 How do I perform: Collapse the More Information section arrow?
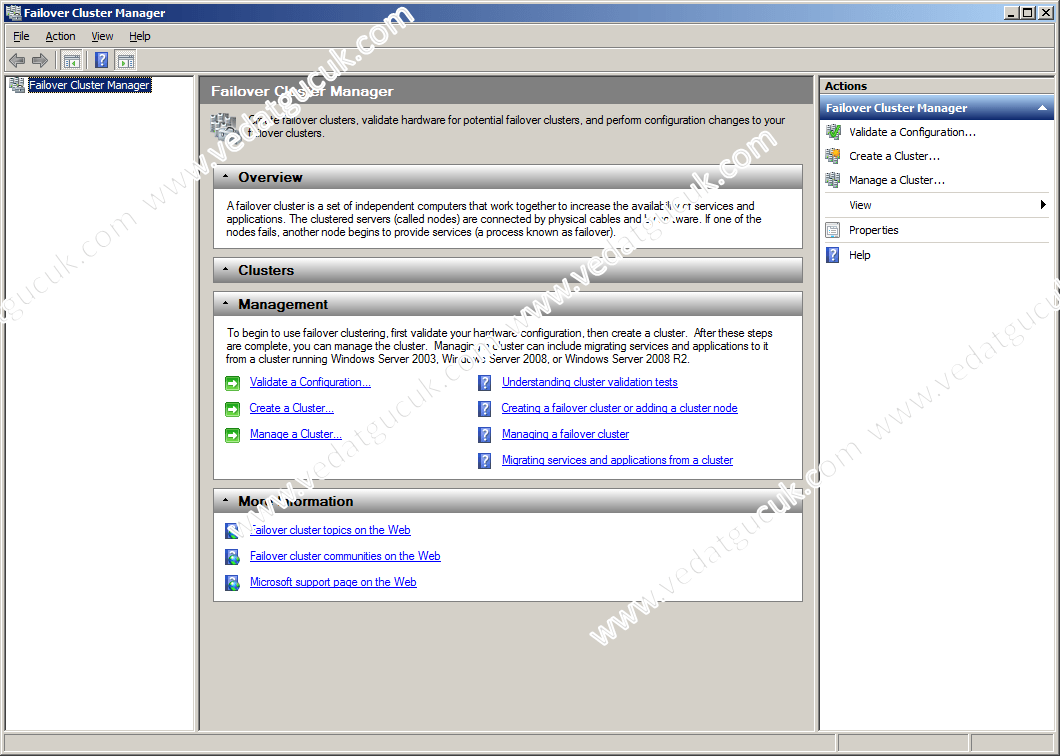226,501
